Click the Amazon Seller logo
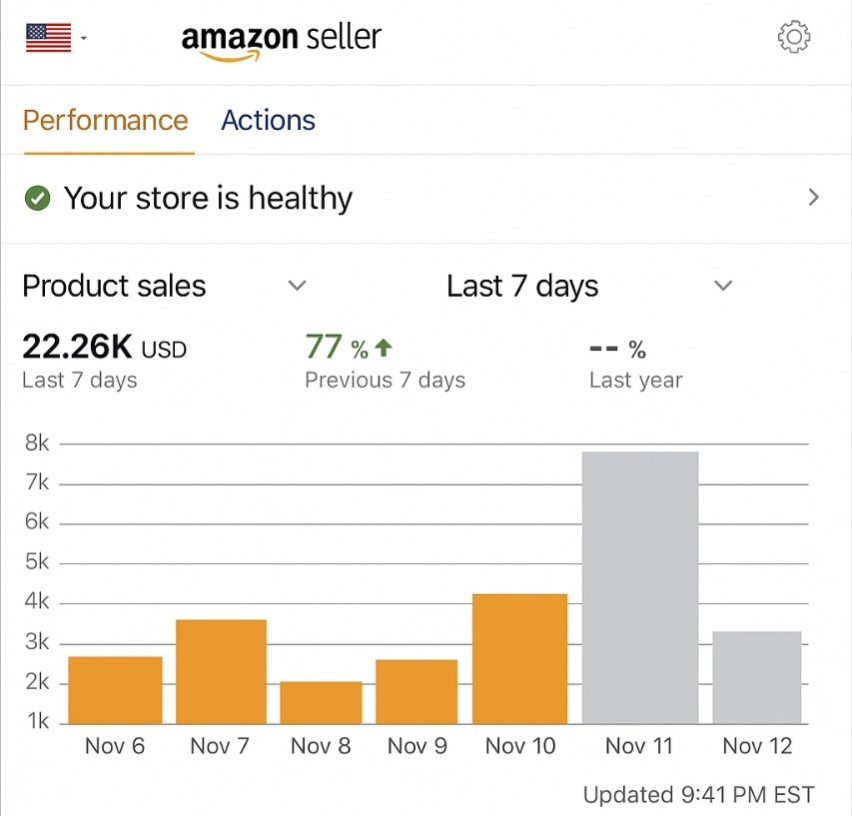This screenshot has height=816, width=852. tap(281, 40)
